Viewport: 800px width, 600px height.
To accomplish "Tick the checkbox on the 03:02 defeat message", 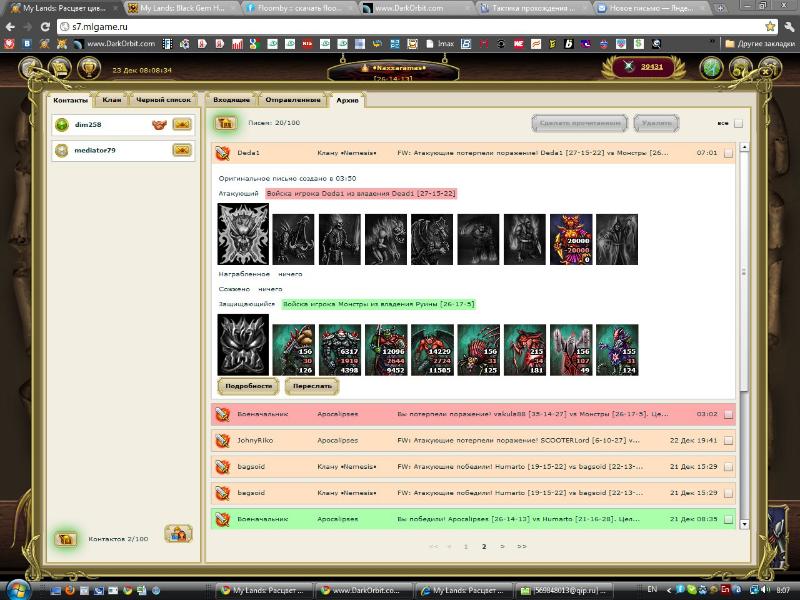I will [x=728, y=414].
